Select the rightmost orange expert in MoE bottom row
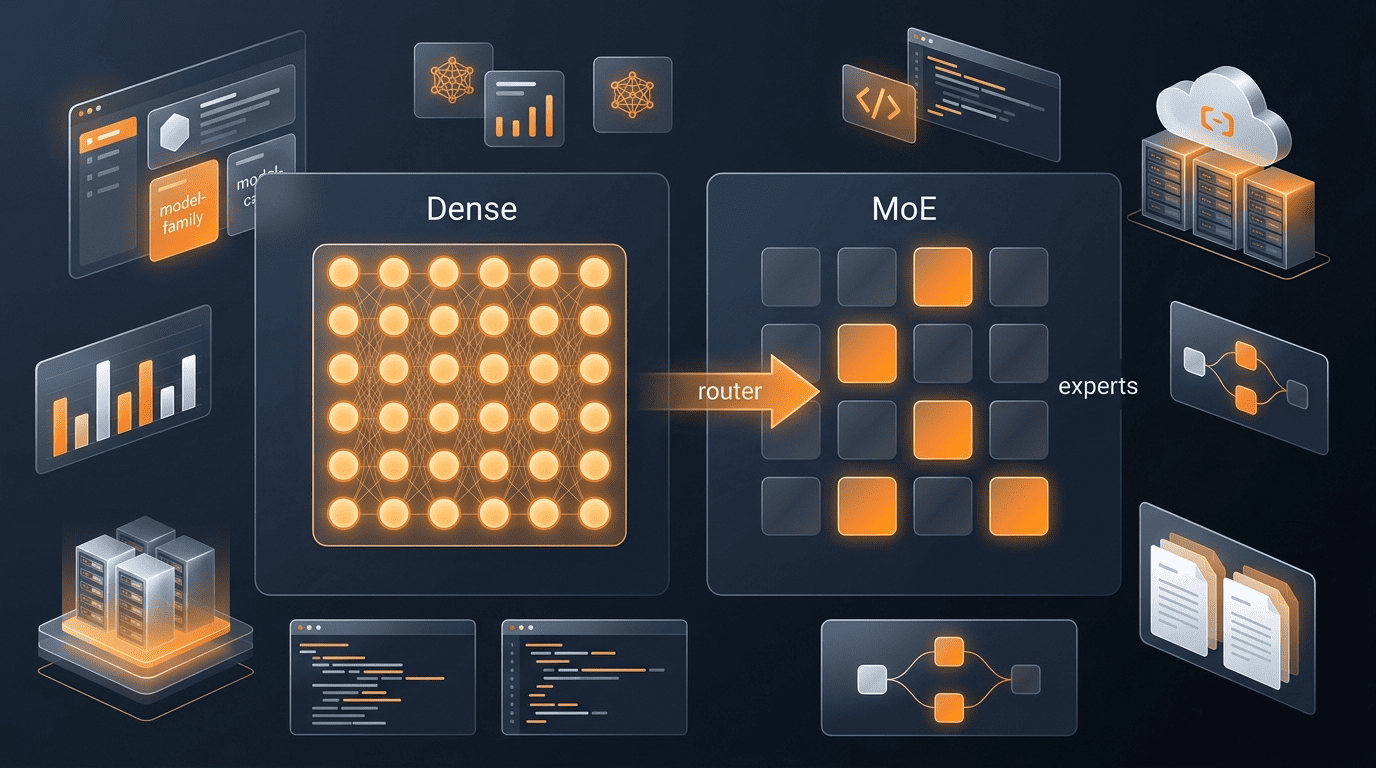This screenshot has height=768, width=1376. click(x=1019, y=505)
